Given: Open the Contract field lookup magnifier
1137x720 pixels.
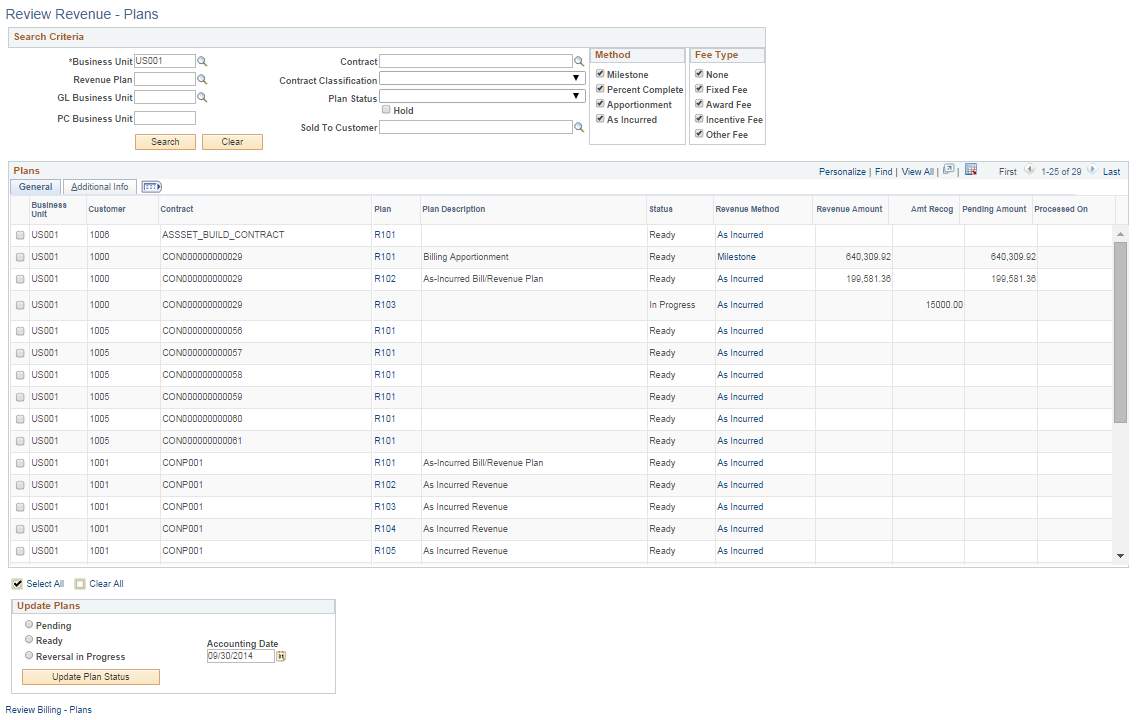Looking at the screenshot, I should [579, 60].
